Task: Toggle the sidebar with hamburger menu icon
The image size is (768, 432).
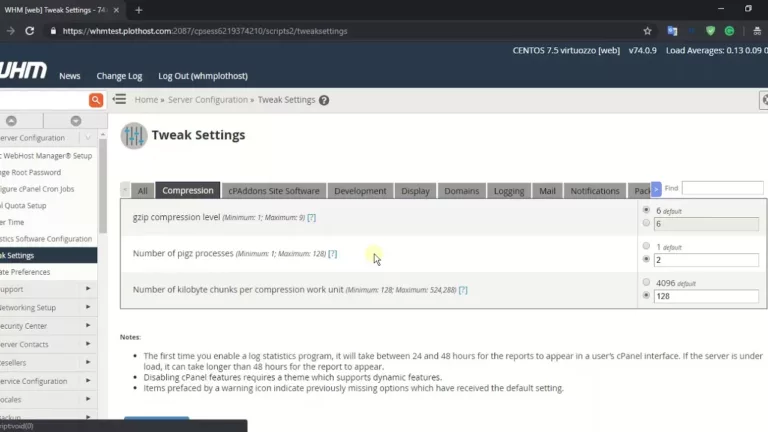Action: [x=119, y=99]
